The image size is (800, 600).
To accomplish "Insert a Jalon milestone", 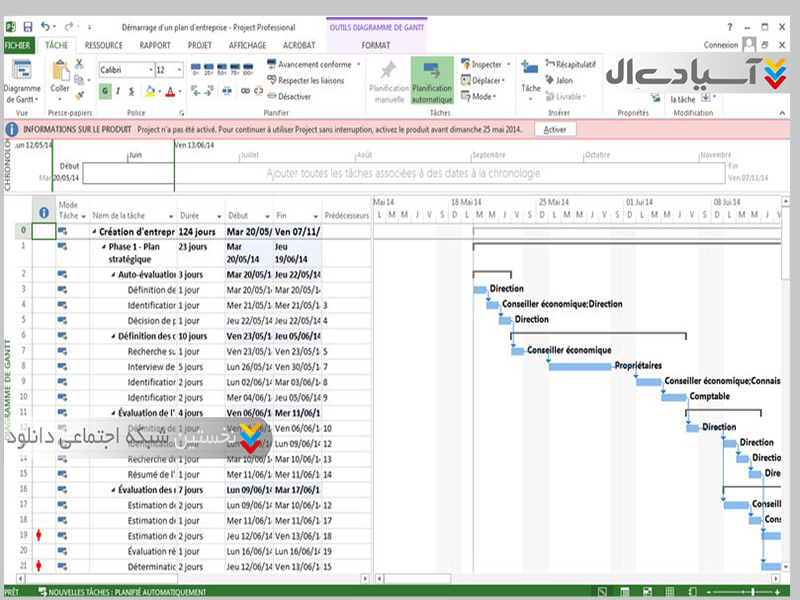I will point(558,81).
